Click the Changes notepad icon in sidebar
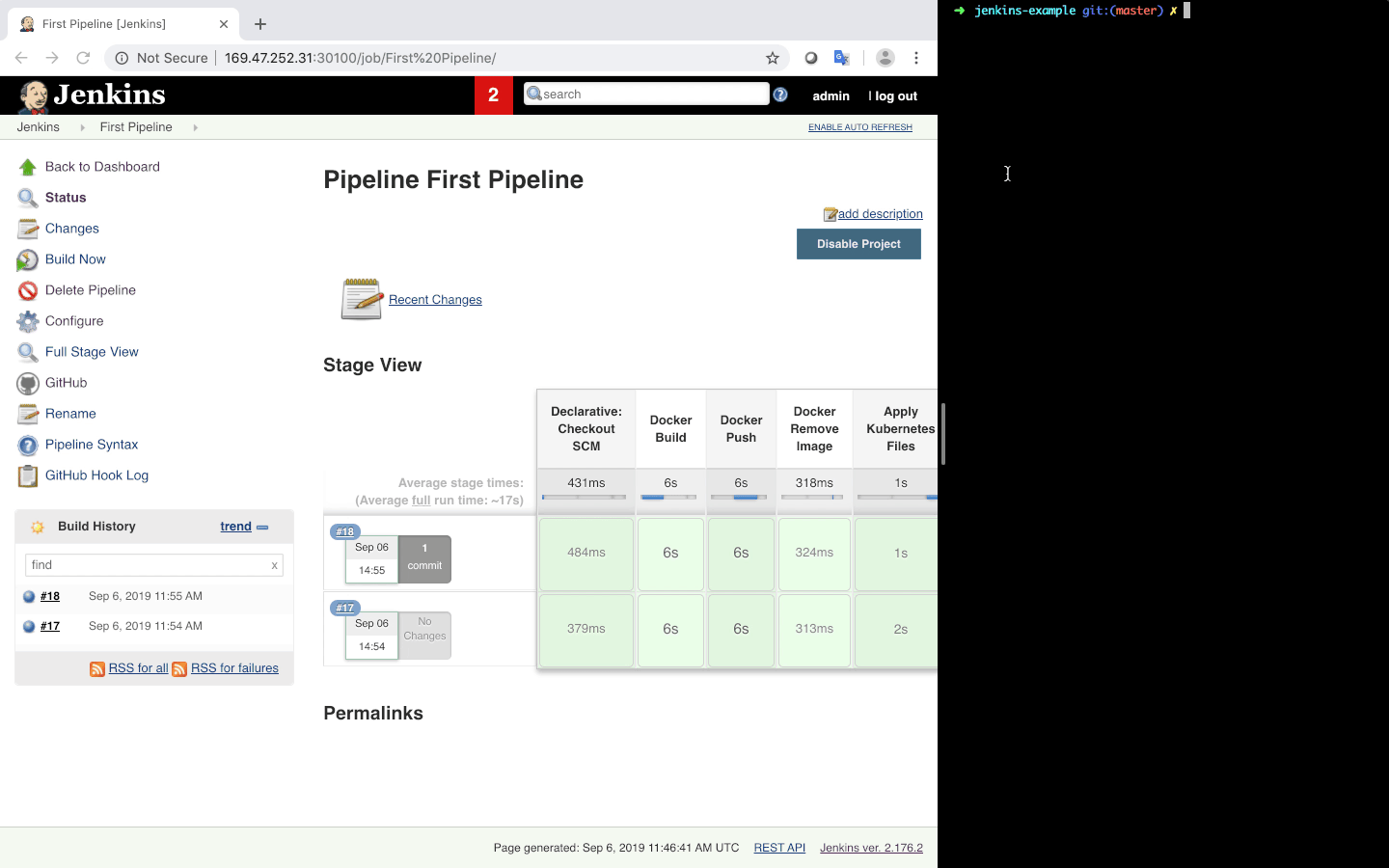 (x=28, y=229)
